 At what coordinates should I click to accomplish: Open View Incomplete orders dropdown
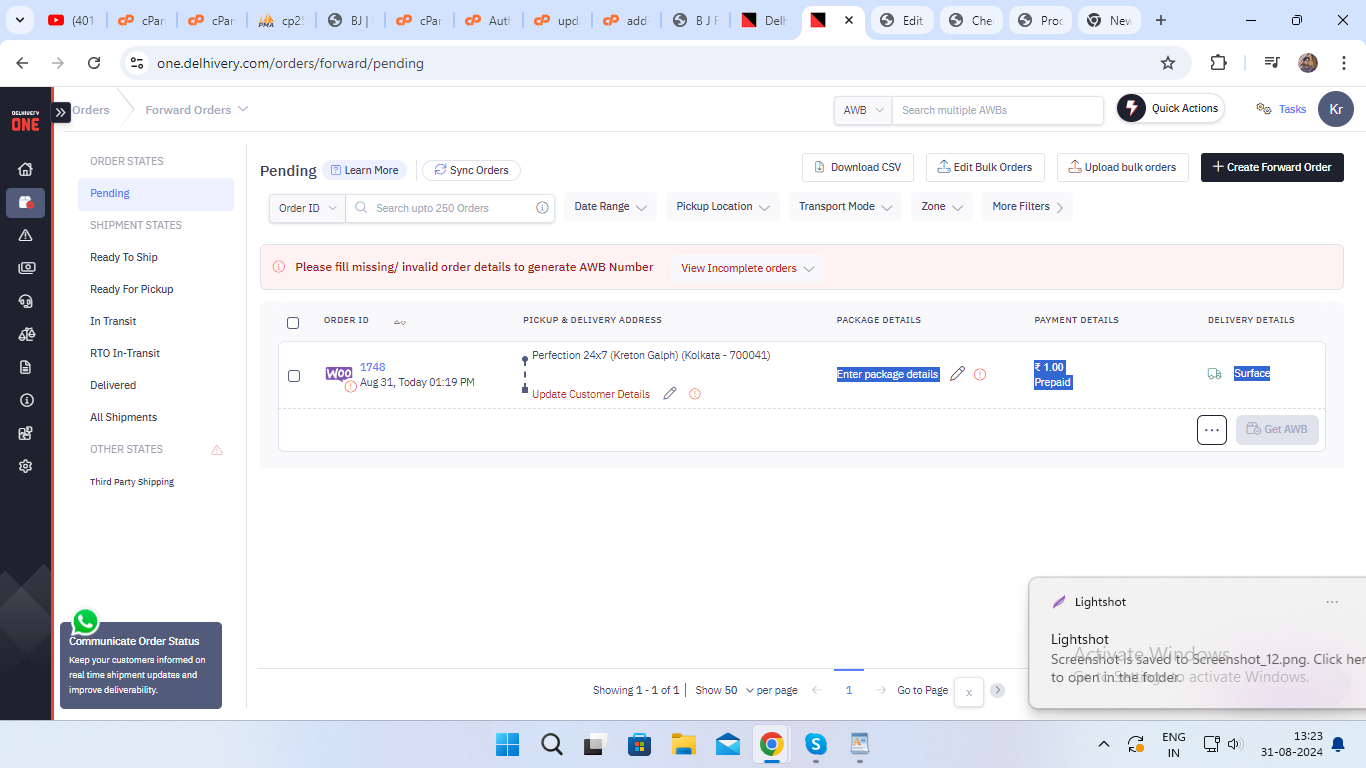tap(747, 268)
